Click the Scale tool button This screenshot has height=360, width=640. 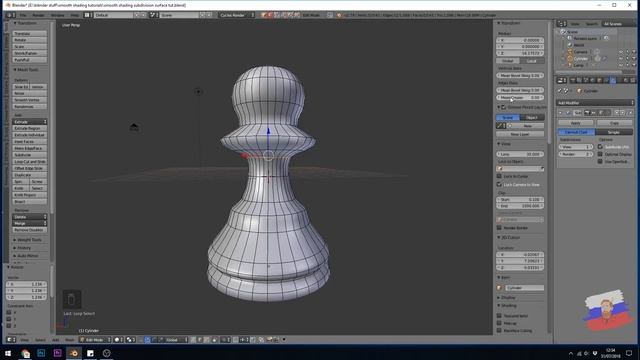pos(29,47)
